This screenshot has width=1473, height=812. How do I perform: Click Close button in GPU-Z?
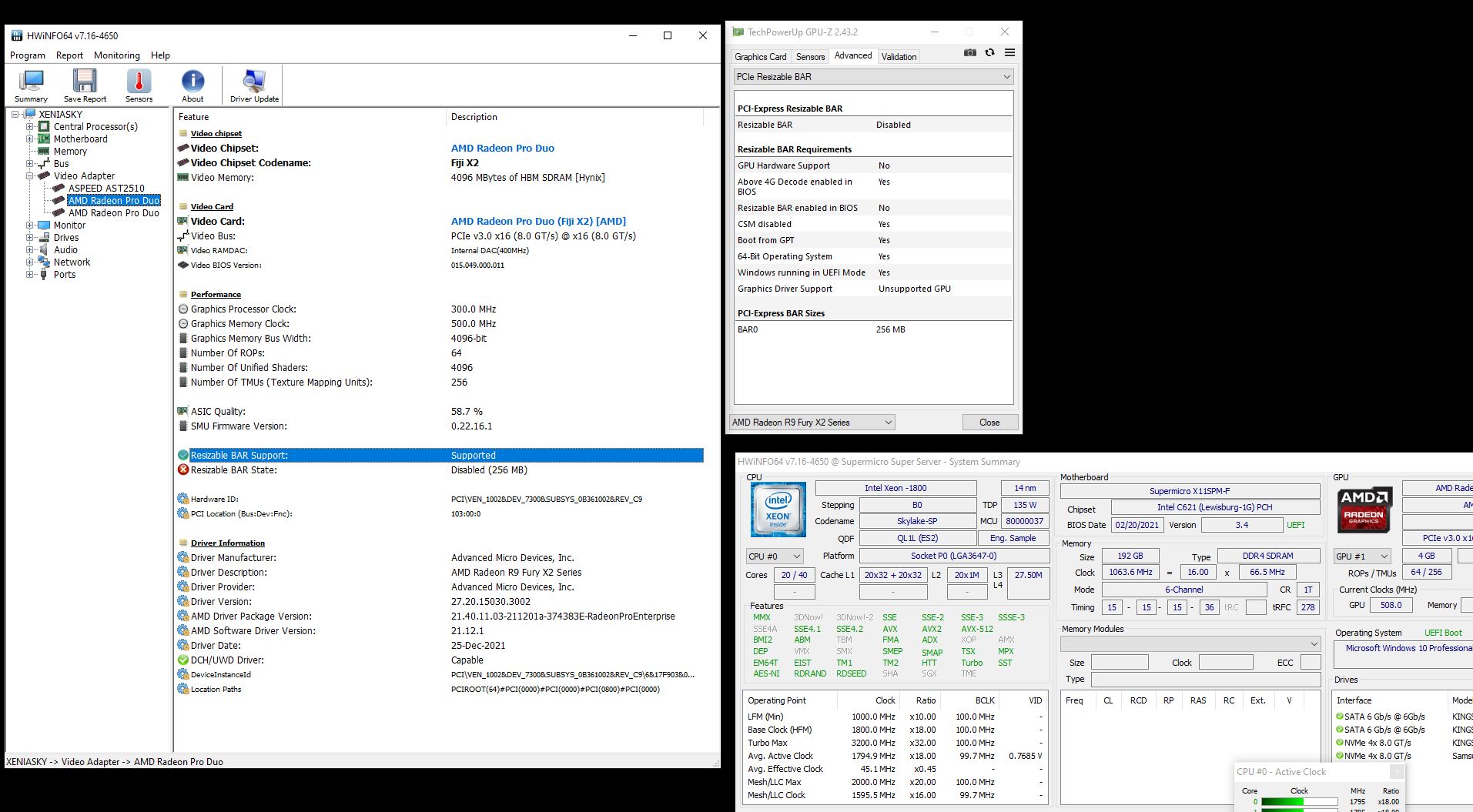tap(989, 422)
